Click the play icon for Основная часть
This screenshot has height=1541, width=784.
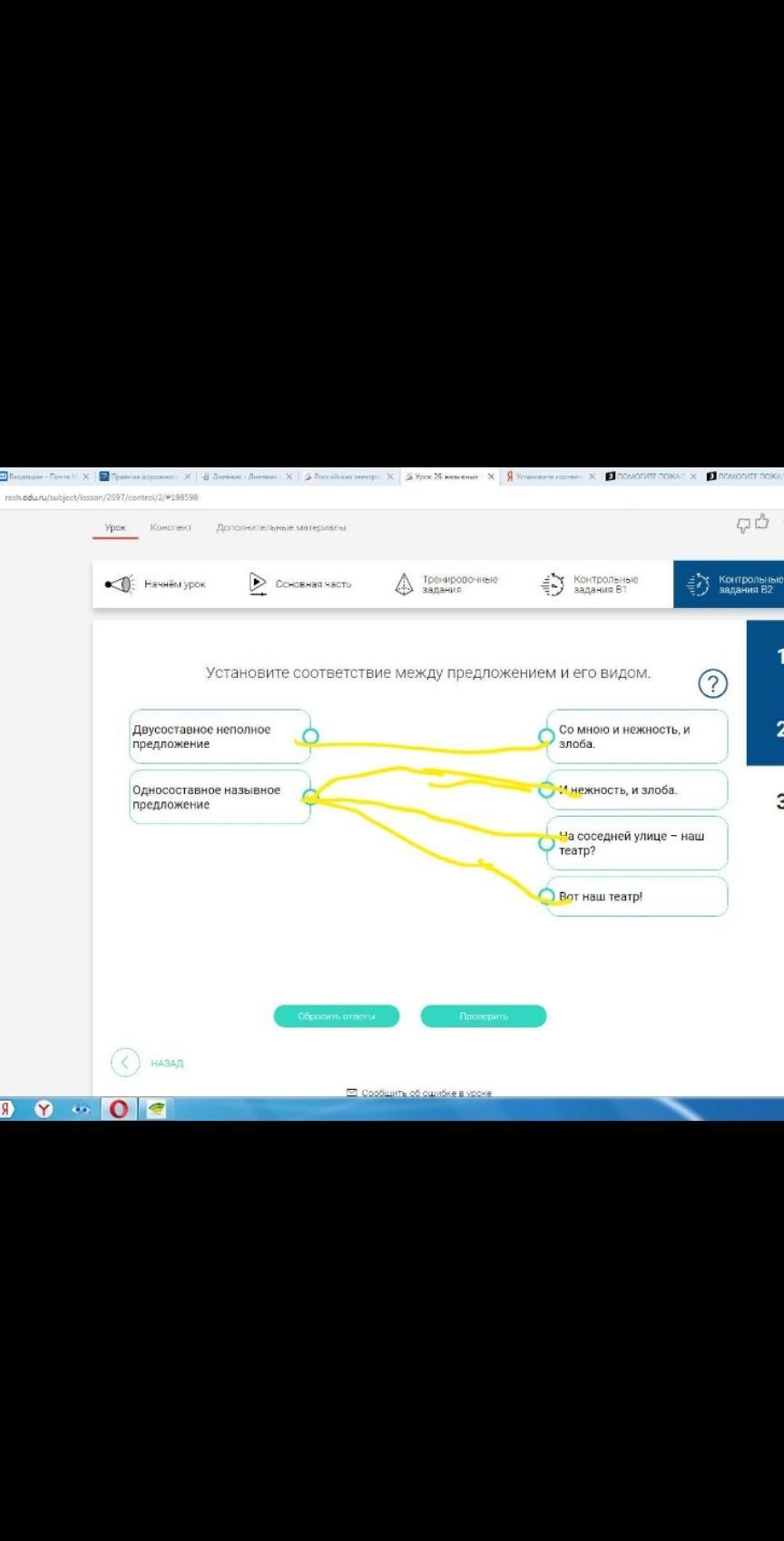click(x=258, y=584)
